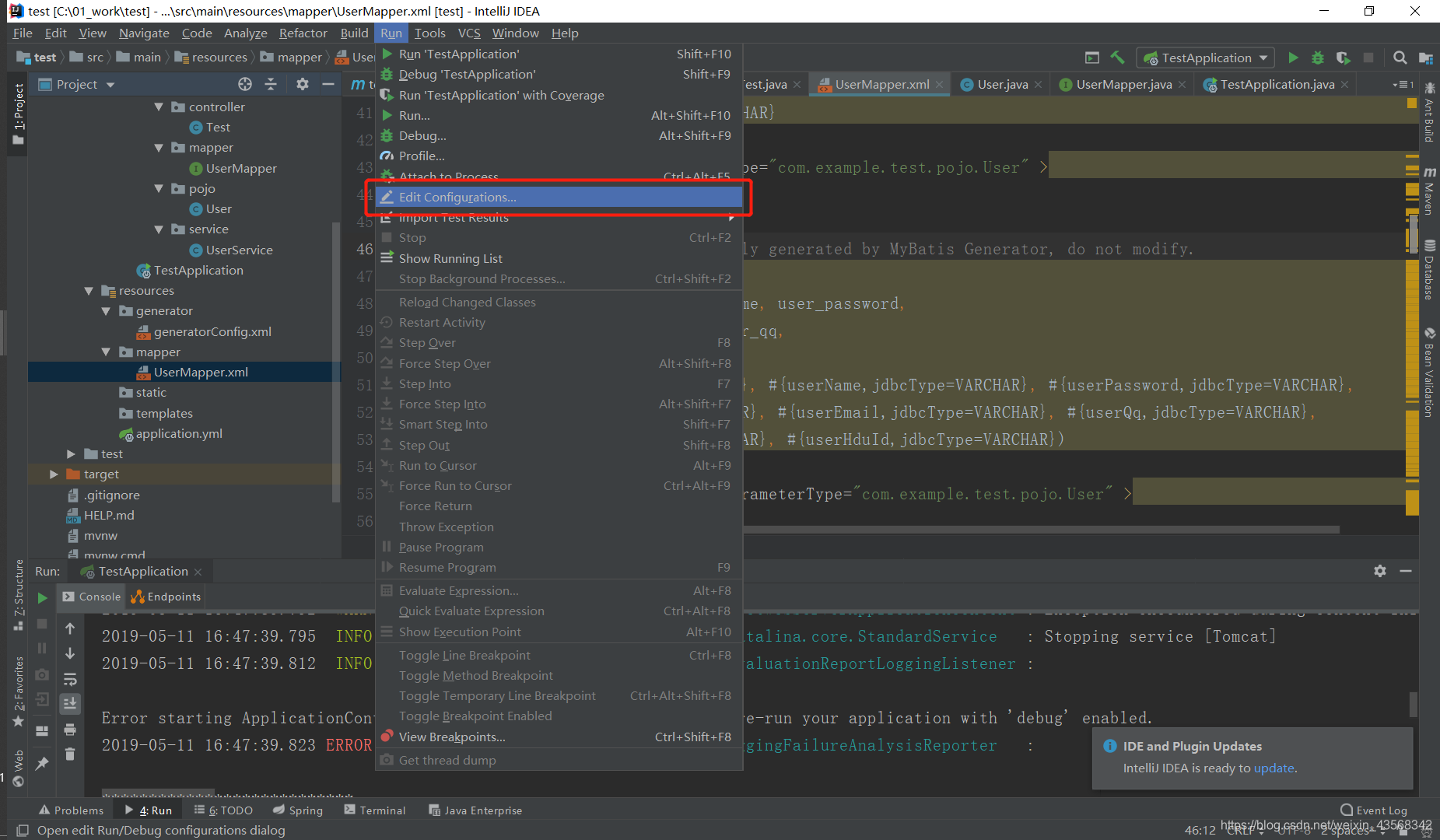
Task: Open the Refactor menu
Action: coord(303,33)
